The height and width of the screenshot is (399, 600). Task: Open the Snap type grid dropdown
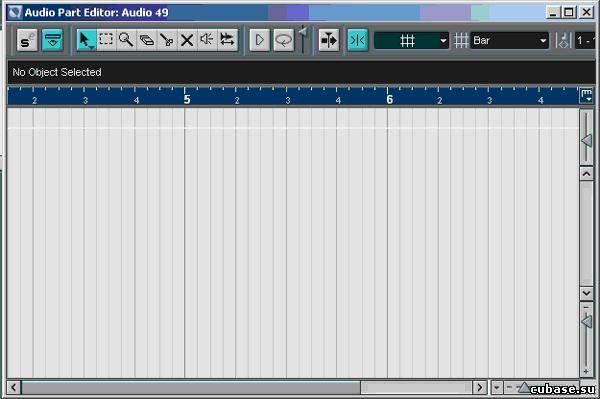(411, 40)
